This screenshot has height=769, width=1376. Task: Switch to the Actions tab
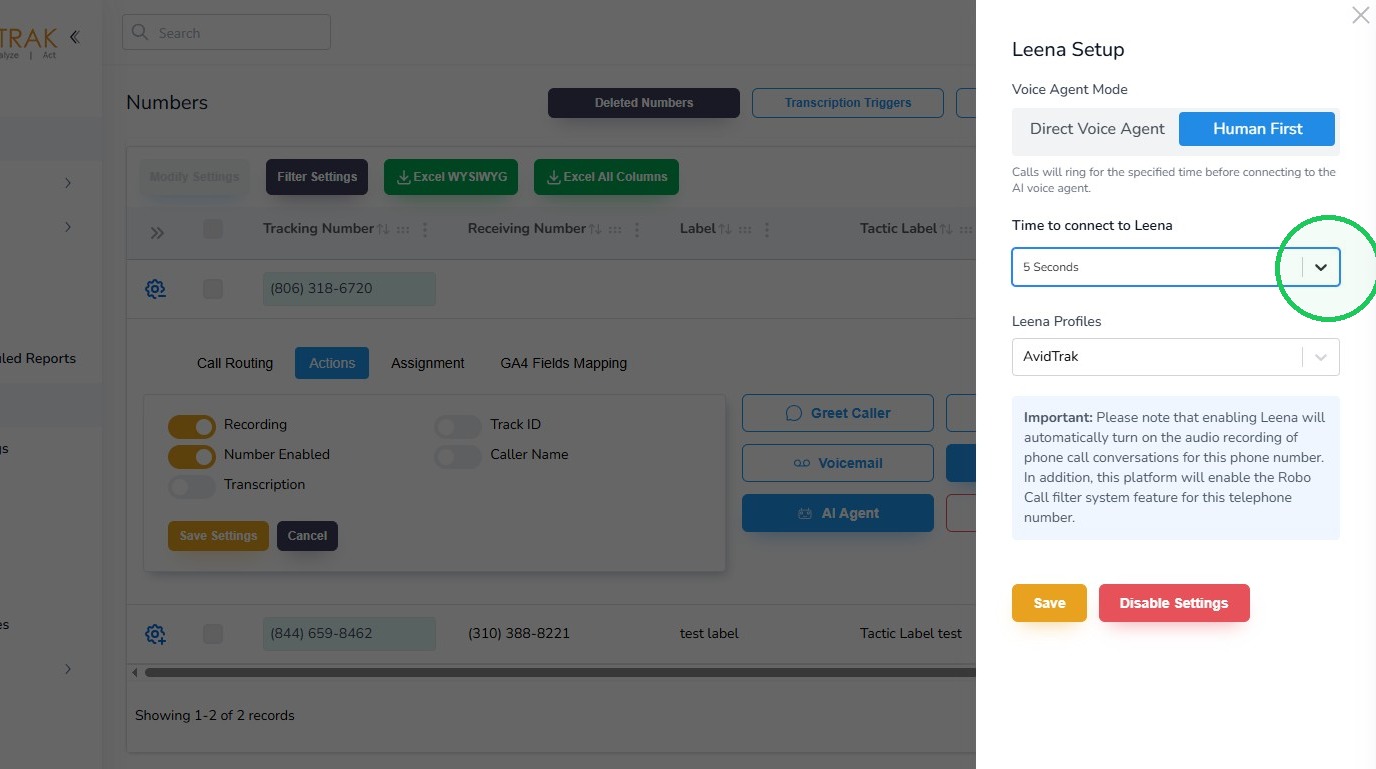click(x=332, y=363)
